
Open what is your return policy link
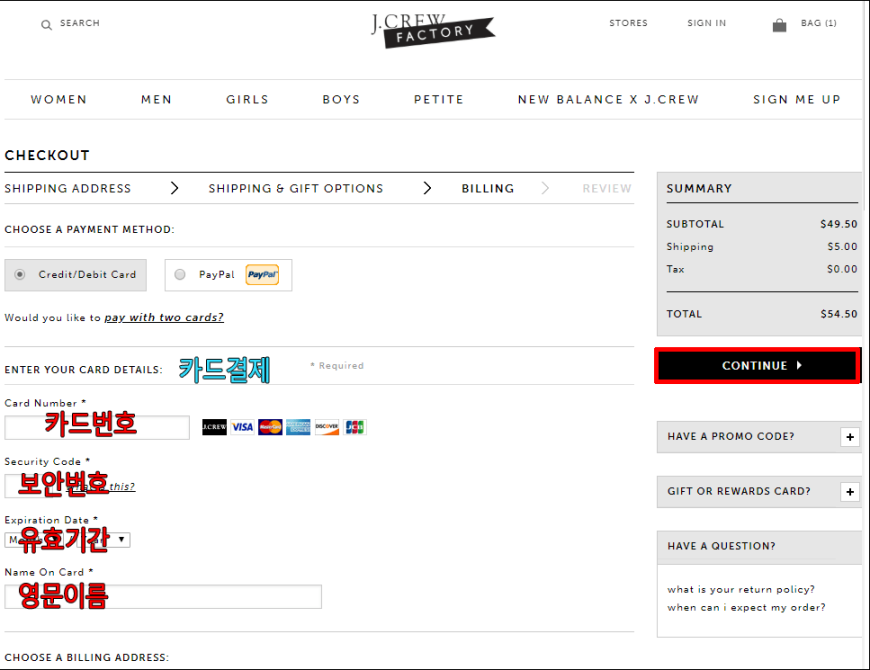pos(741,590)
